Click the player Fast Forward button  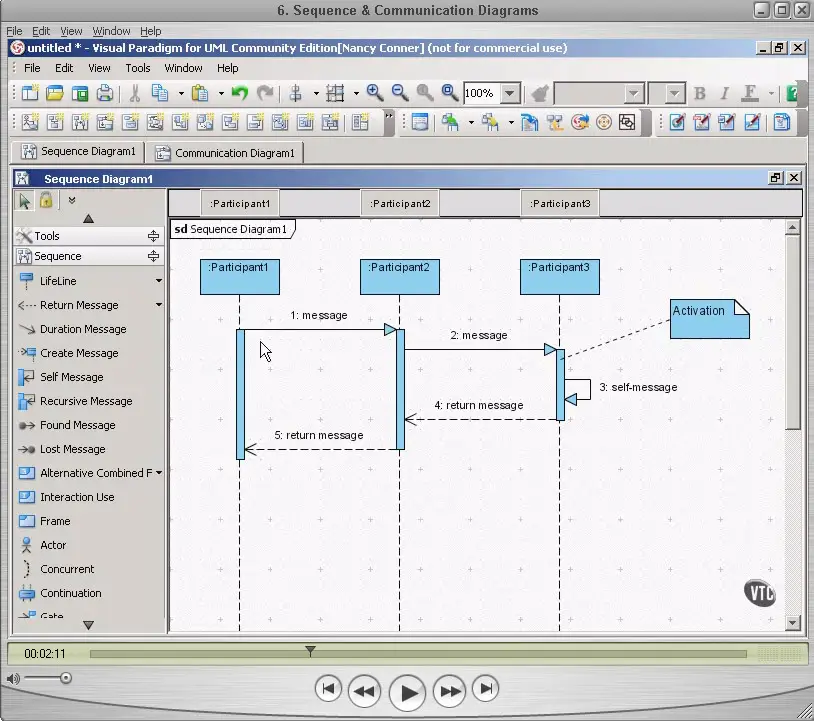[450, 691]
